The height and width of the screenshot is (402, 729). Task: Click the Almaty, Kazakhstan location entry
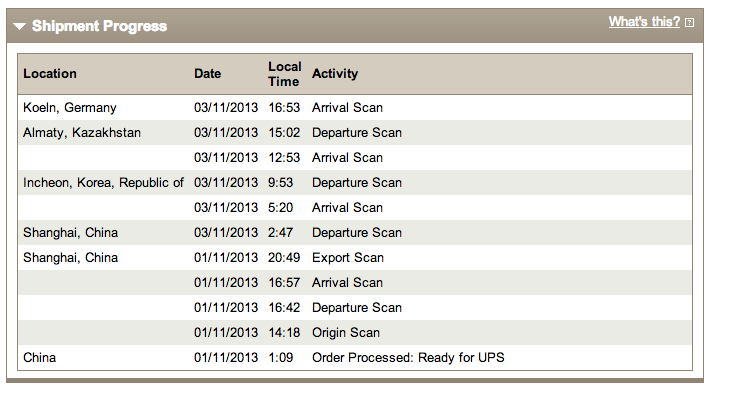(82, 133)
